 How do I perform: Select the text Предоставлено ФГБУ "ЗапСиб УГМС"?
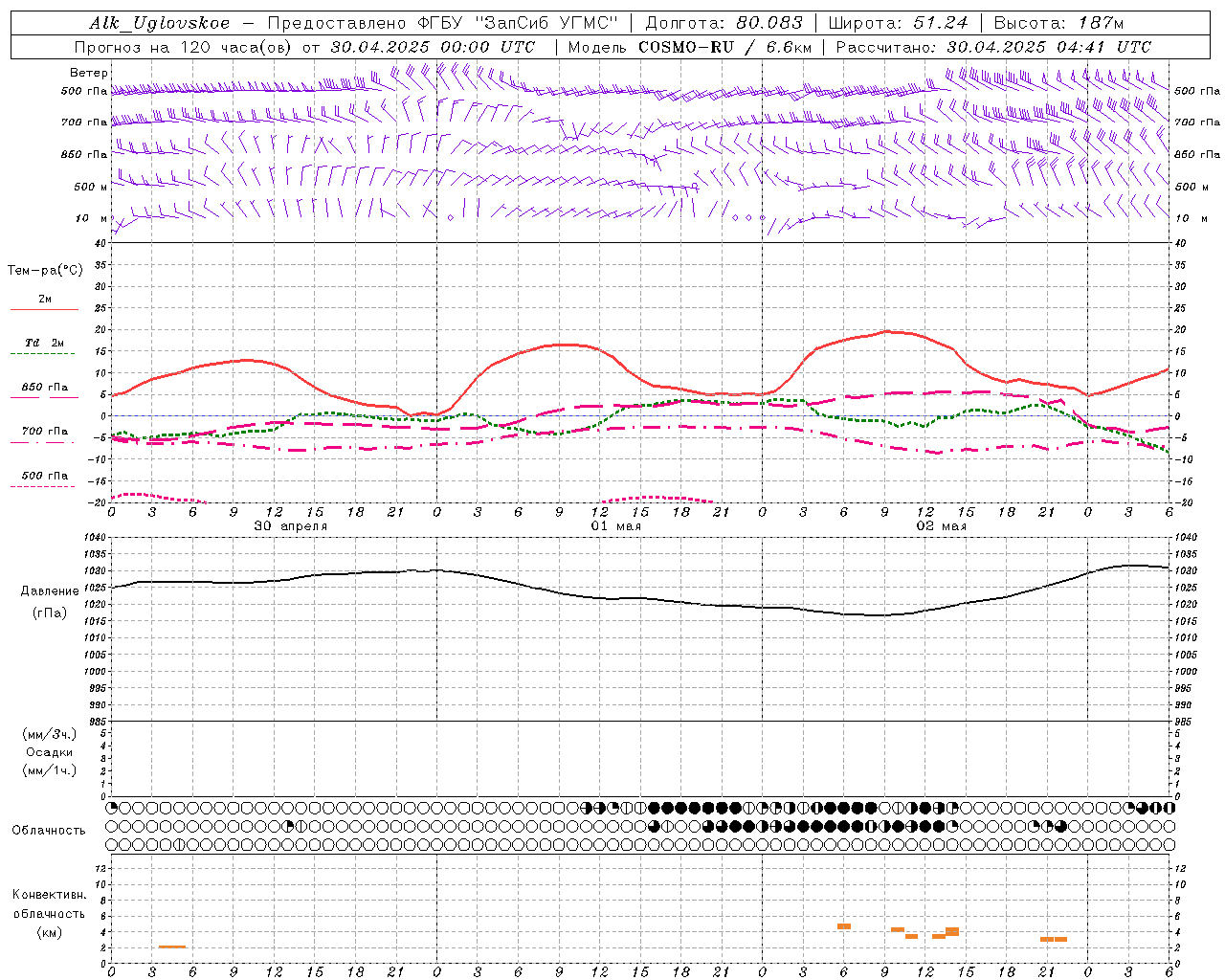[x=443, y=23]
